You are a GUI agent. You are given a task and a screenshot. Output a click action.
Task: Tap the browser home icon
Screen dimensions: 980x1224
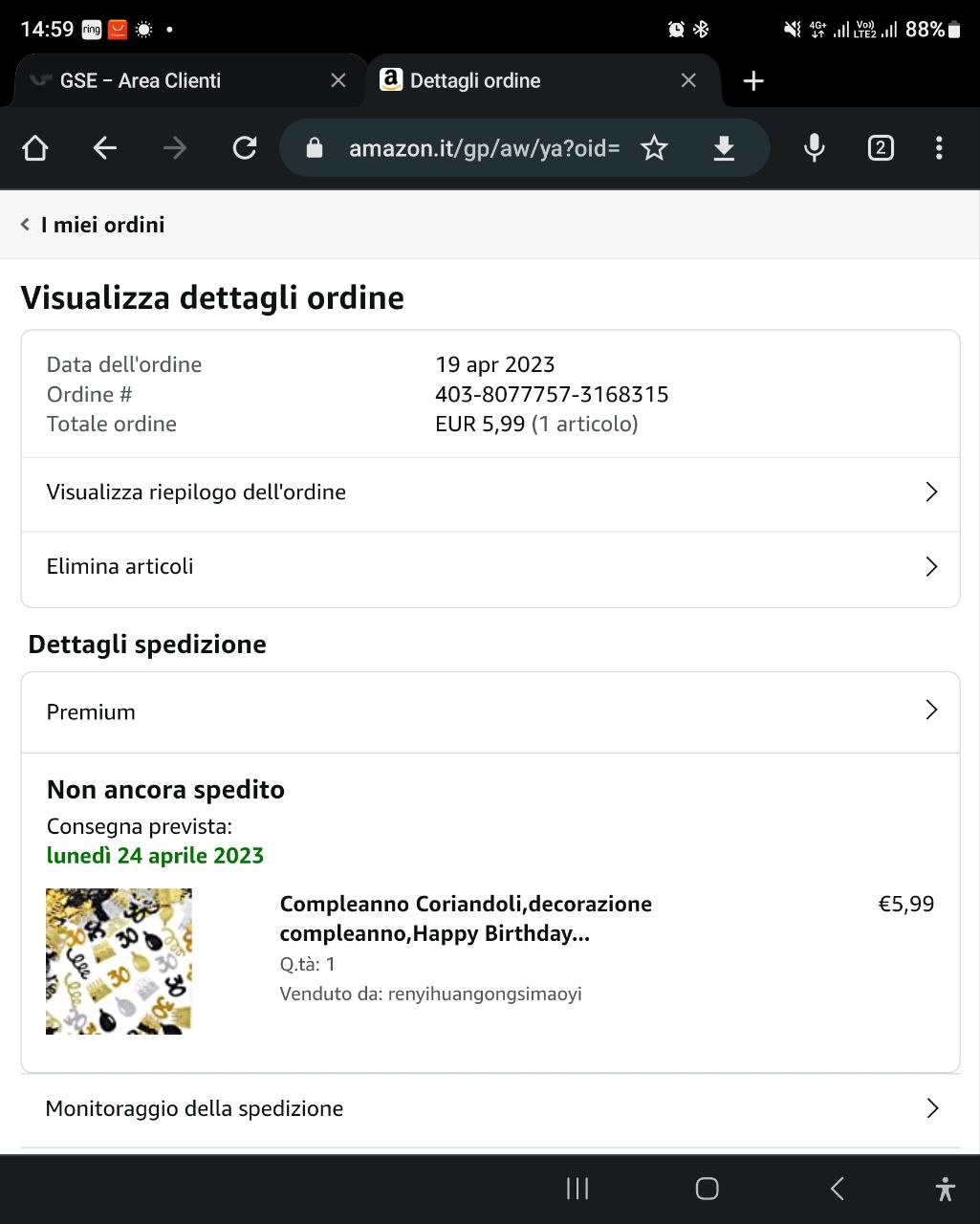[35, 147]
